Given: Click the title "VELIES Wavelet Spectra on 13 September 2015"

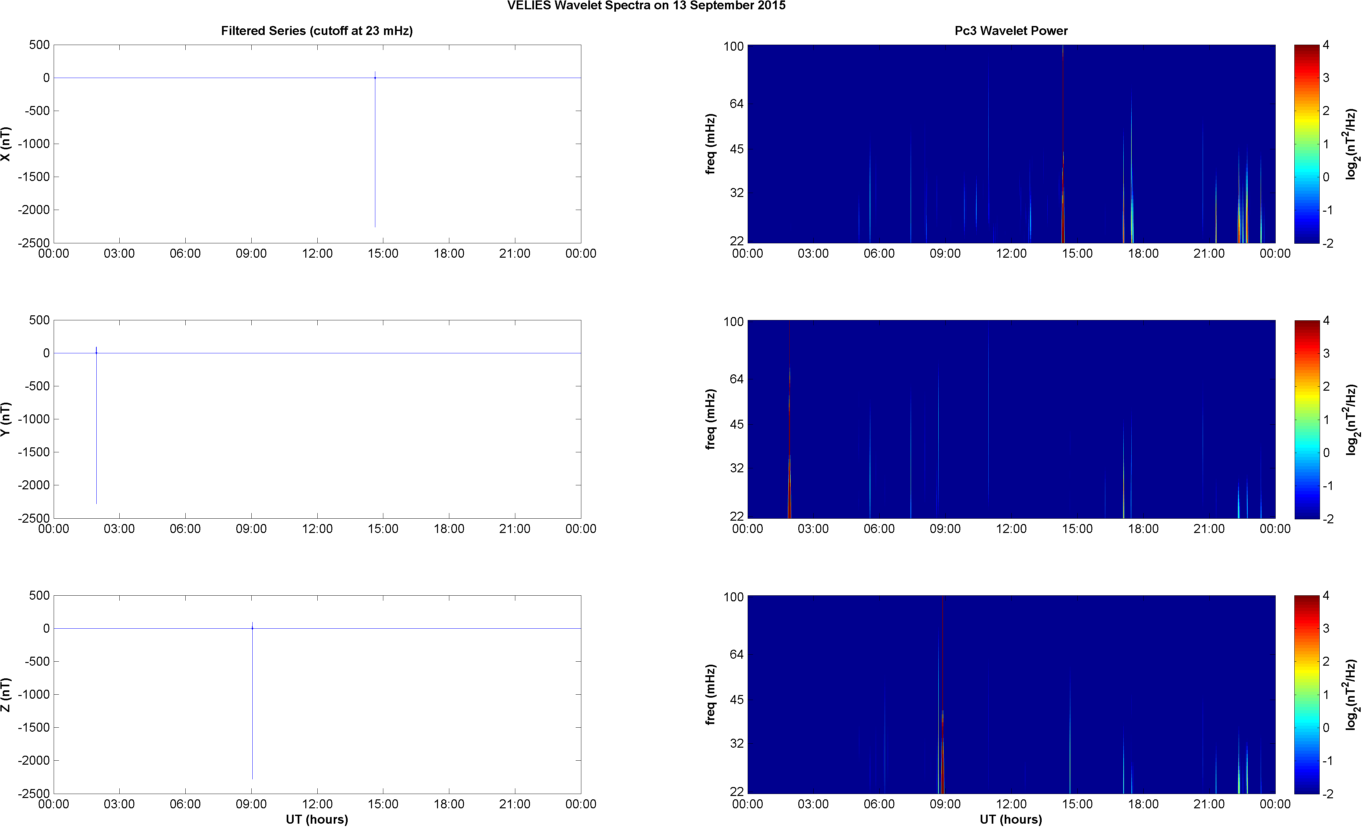Looking at the screenshot, I should [x=646, y=6].
